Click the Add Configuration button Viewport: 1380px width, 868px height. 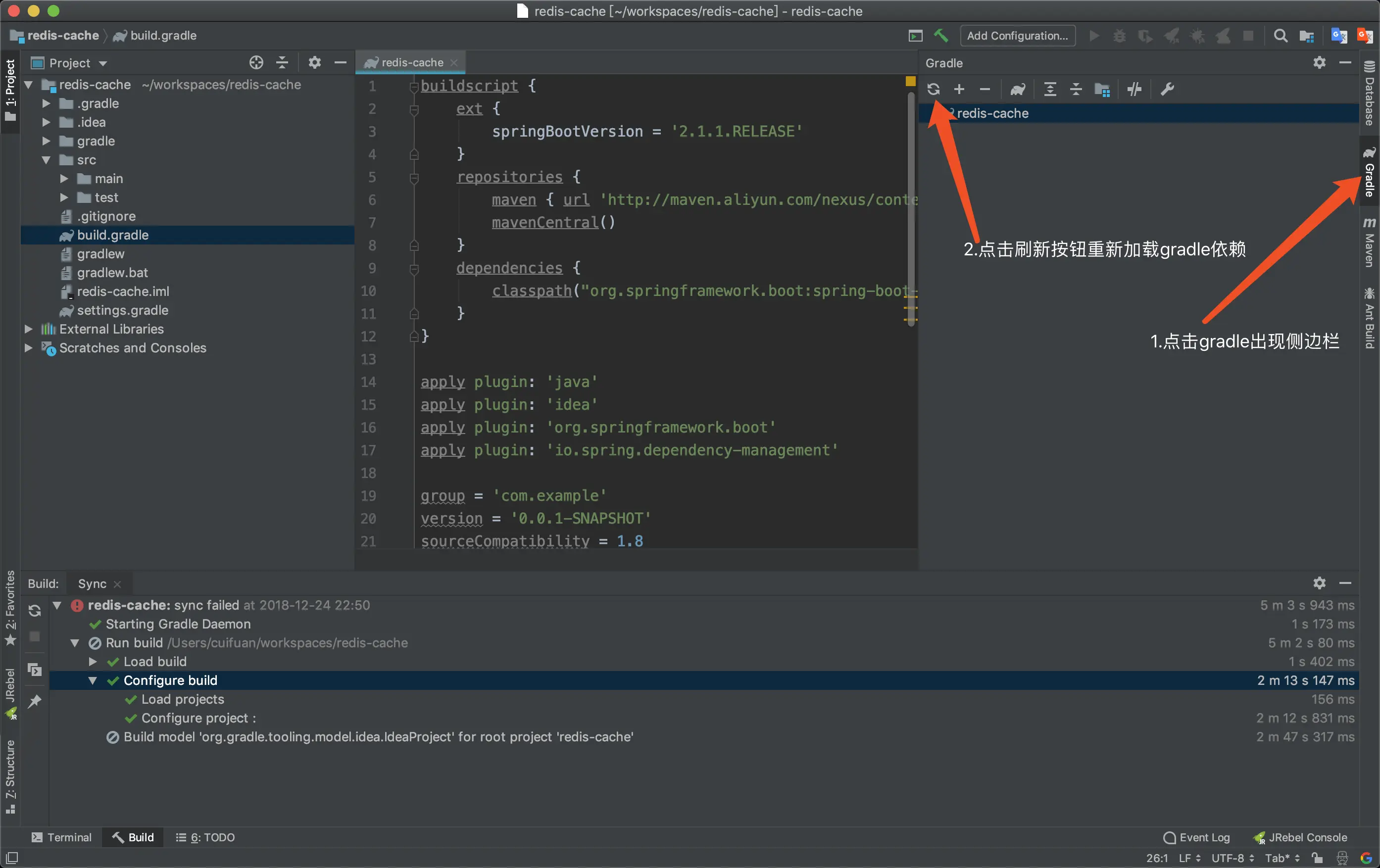1017,36
